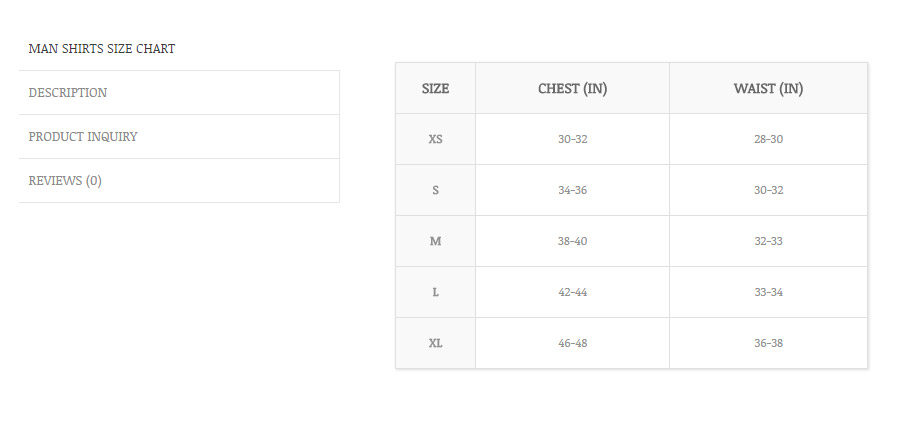The image size is (915, 423).
Task: Click the 46-48 chest measurement cell
Action: (x=572, y=344)
